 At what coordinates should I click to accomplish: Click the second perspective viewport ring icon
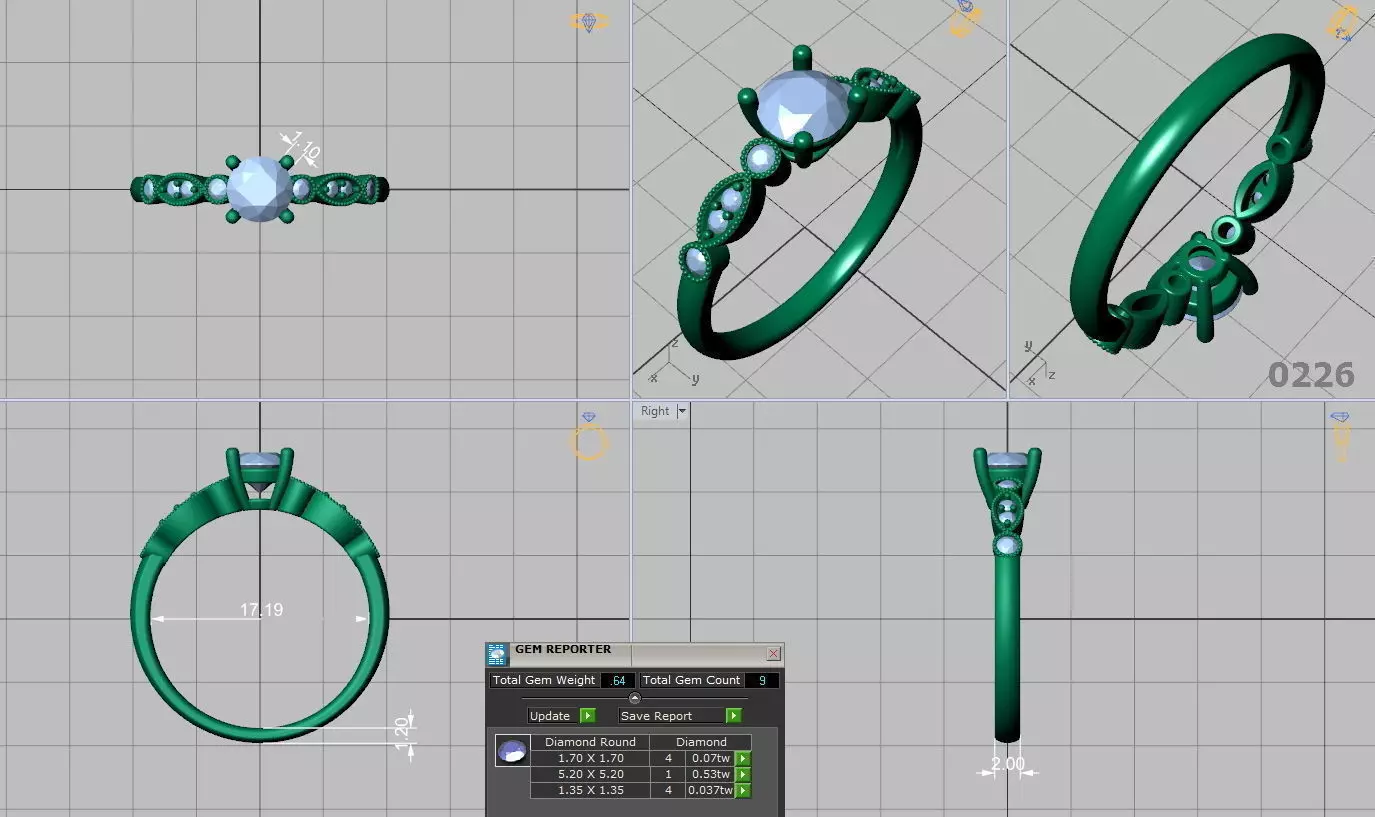(x=1342, y=22)
